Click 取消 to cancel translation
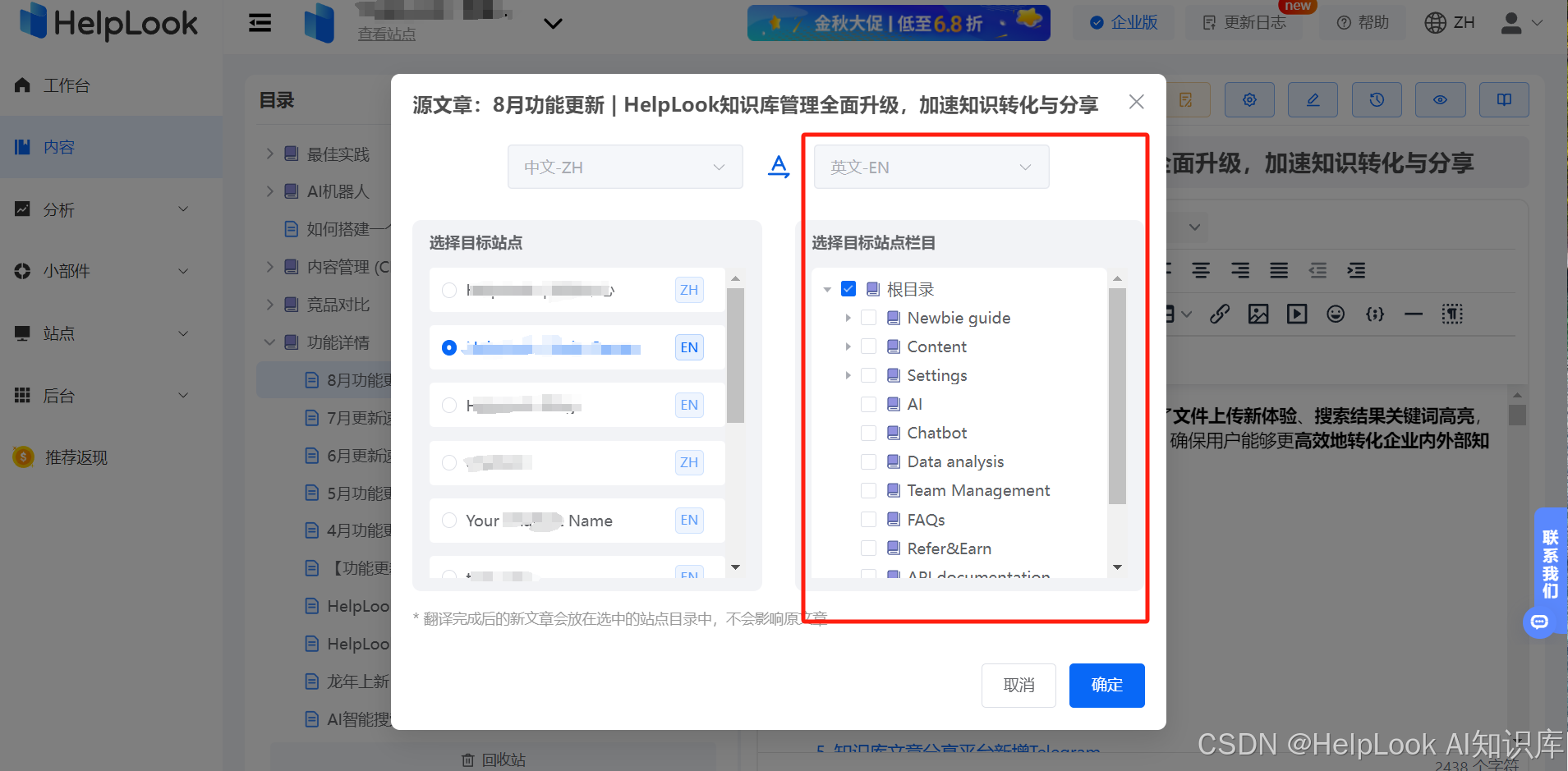 [1019, 685]
